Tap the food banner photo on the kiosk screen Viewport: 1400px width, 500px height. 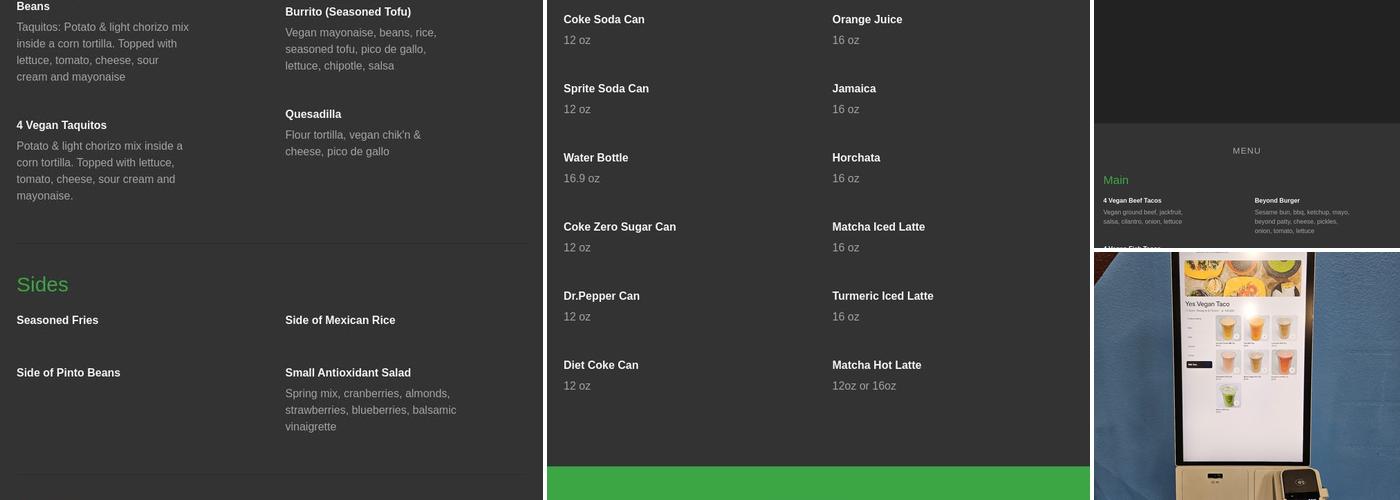(1242, 277)
